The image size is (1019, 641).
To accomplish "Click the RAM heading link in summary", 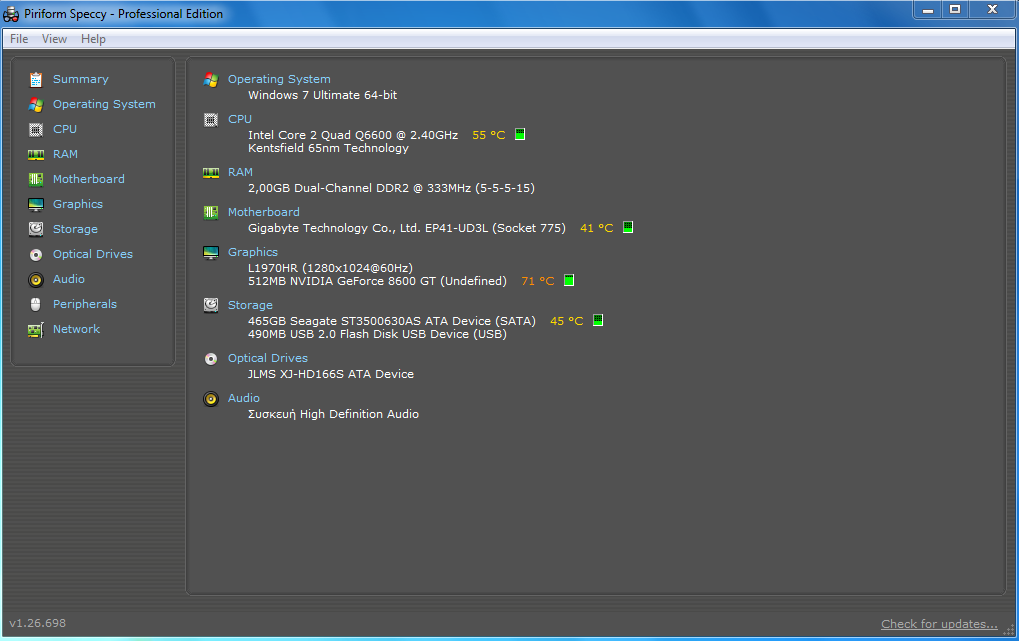I will pos(240,172).
